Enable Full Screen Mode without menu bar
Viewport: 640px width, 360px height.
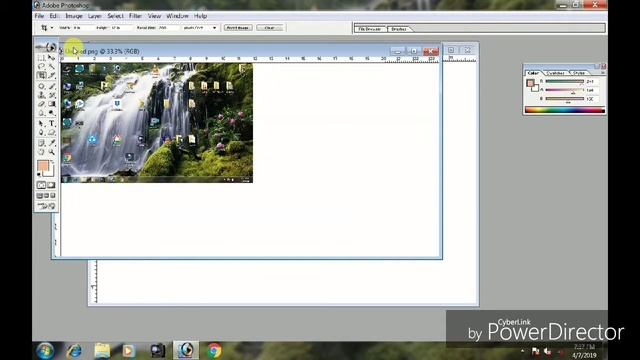pos(53,196)
